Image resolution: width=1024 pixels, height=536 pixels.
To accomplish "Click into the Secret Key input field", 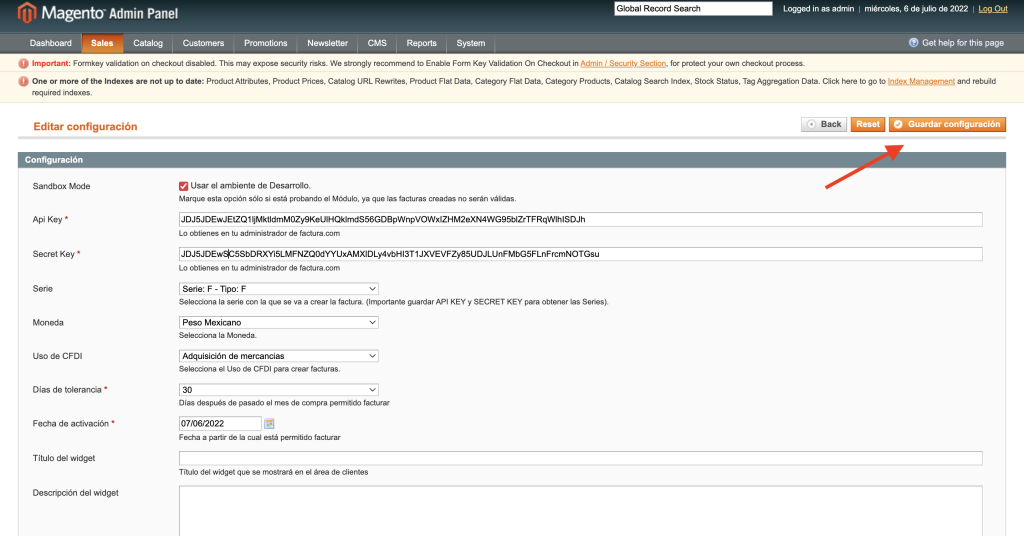I will (581, 254).
